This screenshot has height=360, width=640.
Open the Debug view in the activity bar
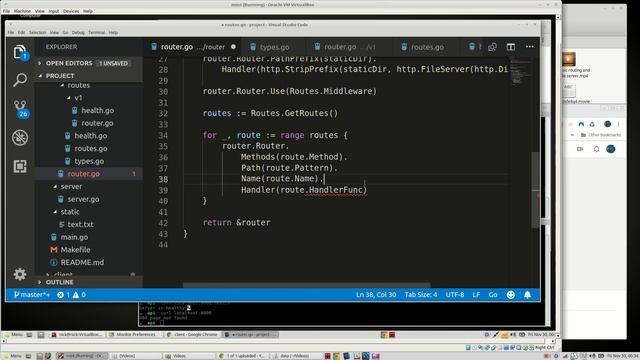(20, 138)
